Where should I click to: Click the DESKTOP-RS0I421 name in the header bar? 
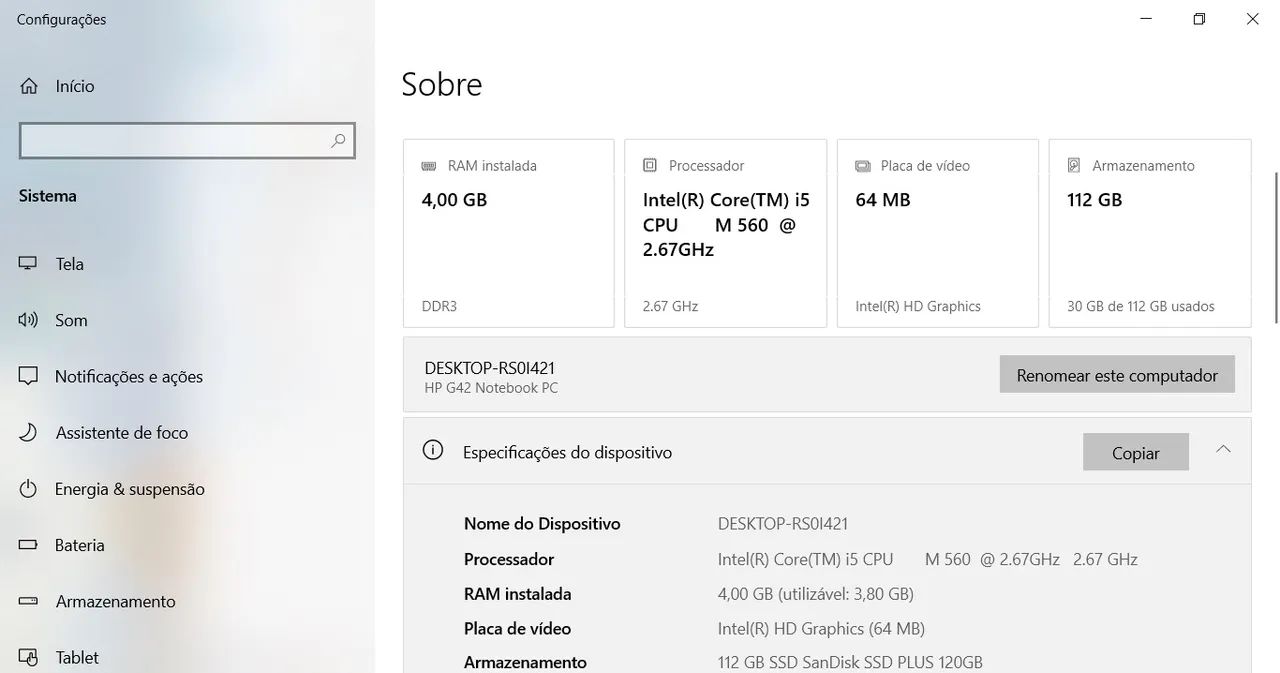pyautogui.click(x=489, y=368)
